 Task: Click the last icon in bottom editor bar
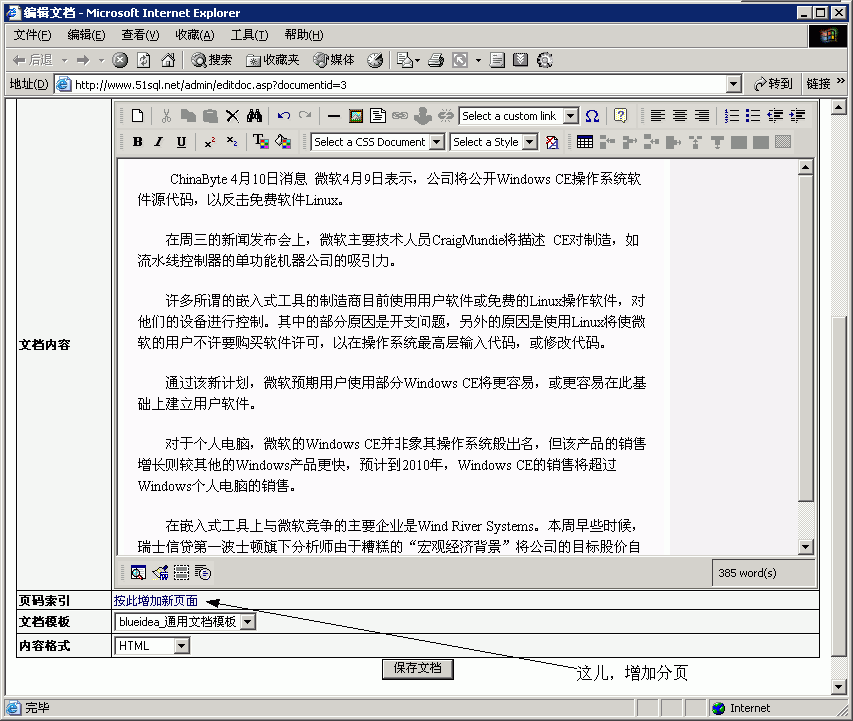pos(203,572)
